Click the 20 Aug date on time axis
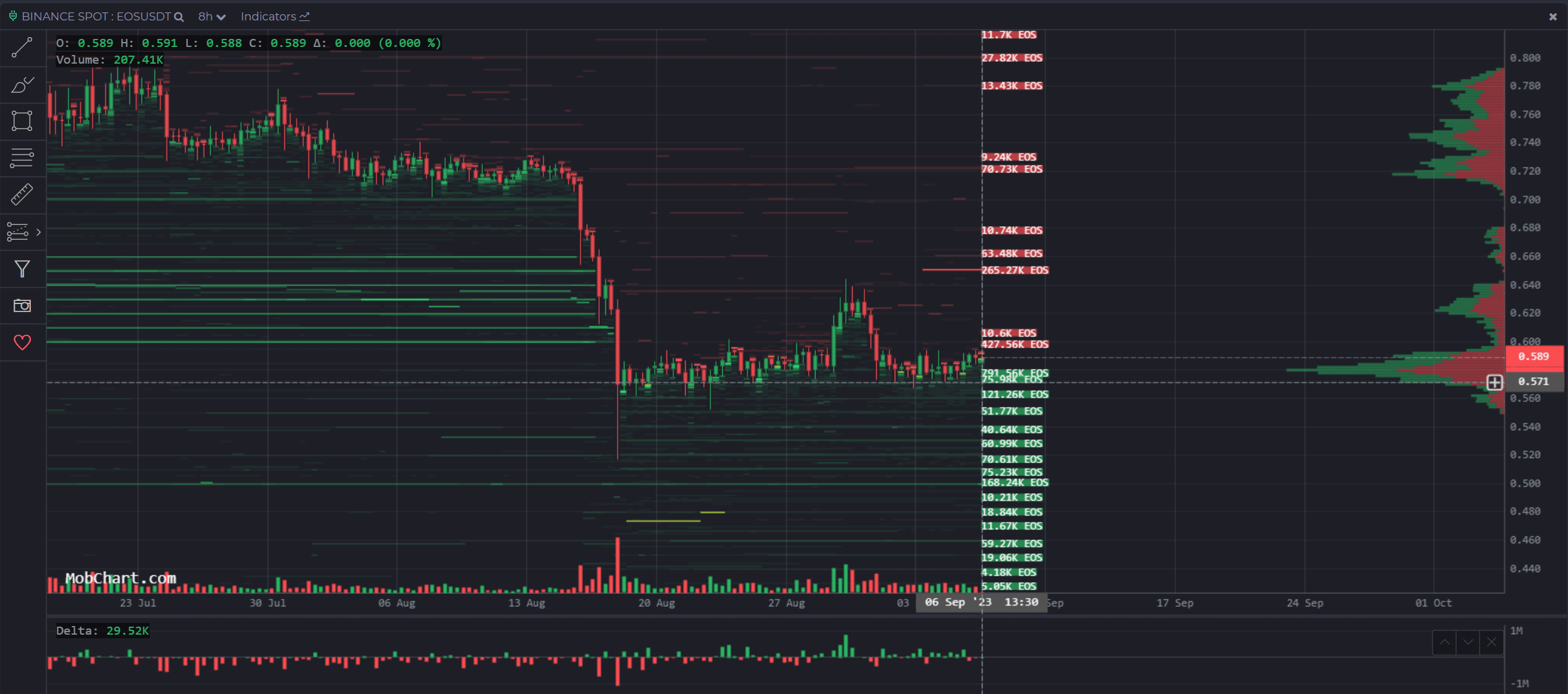 (x=657, y=603)
